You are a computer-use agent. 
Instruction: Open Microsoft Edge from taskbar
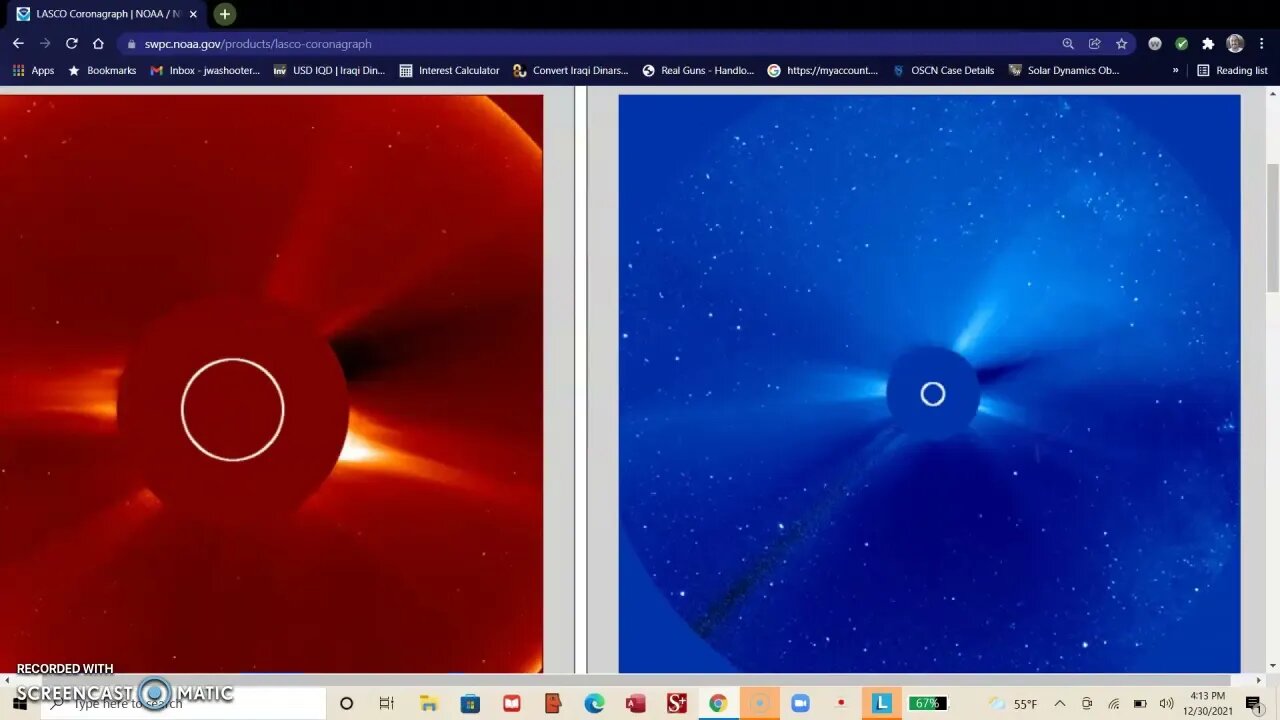594,703
